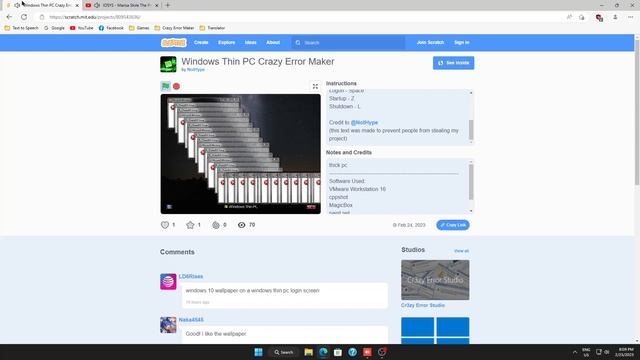Click the site info lock icon in address bar
640x360 pixels.
click(42, 17)
